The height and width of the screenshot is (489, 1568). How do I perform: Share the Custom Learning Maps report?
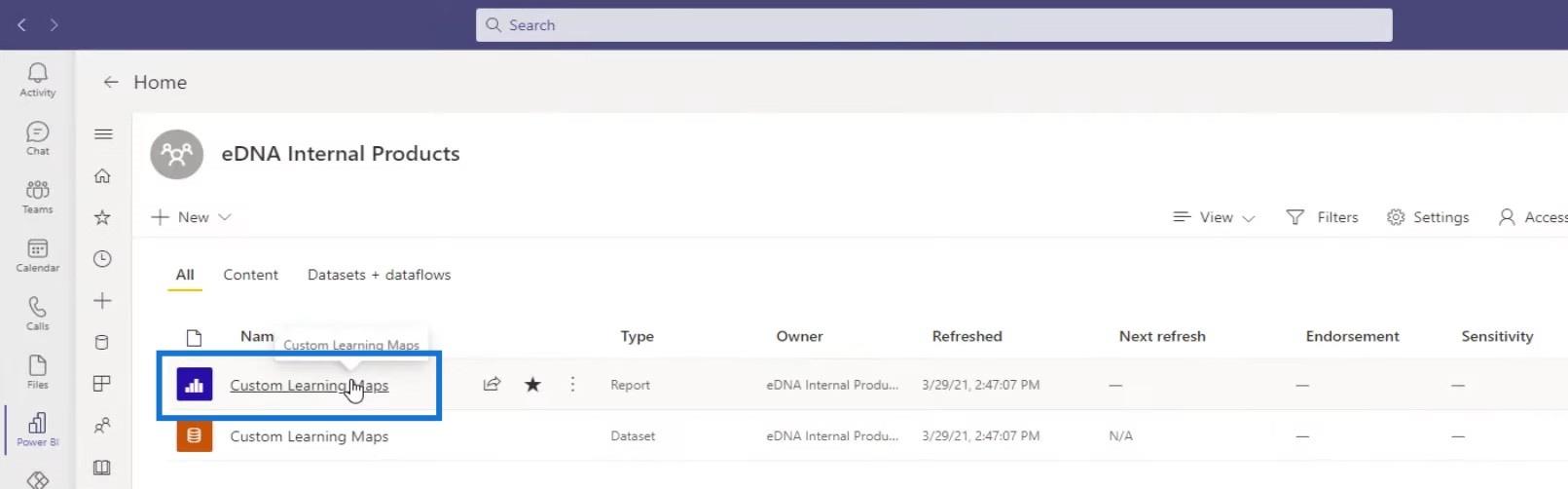click(492, 384)
